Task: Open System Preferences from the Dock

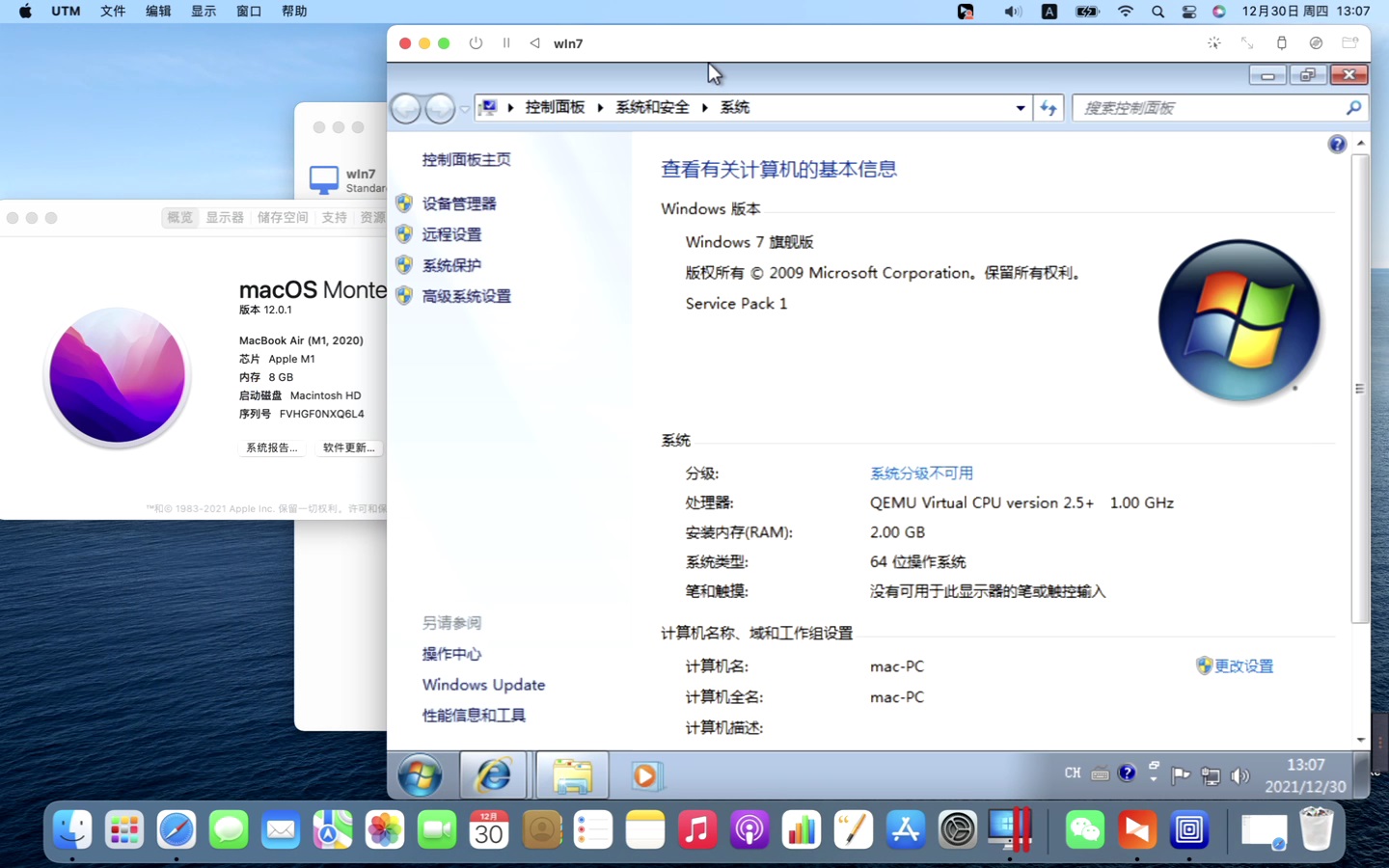Action: [x=958, y=829]
